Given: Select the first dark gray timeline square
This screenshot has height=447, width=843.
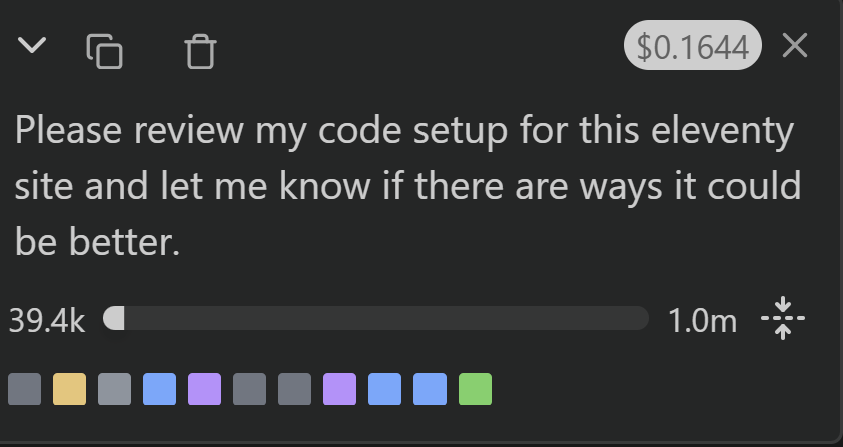Looking at the screenshot, I should click(24, 389).
